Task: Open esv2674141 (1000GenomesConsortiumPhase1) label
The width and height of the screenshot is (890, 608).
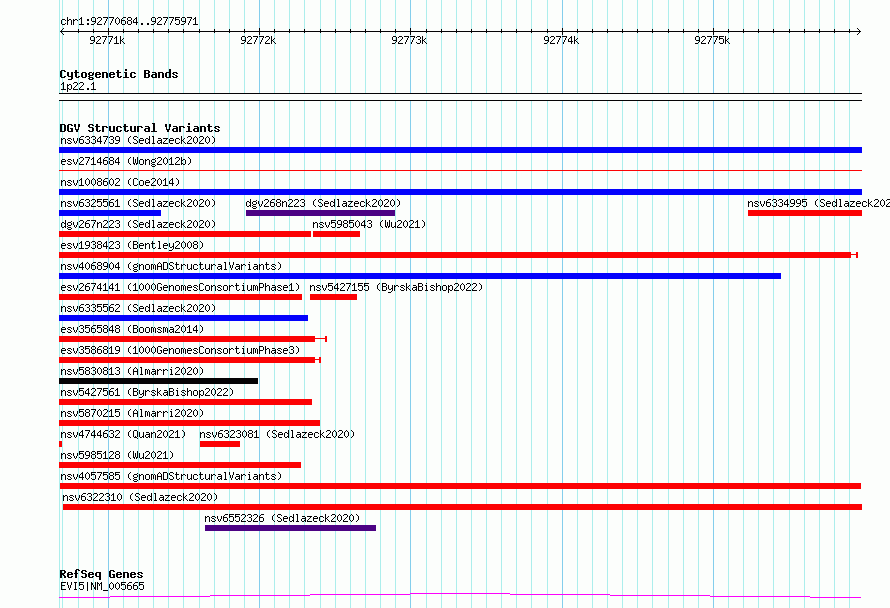Action: coord(180,287)
